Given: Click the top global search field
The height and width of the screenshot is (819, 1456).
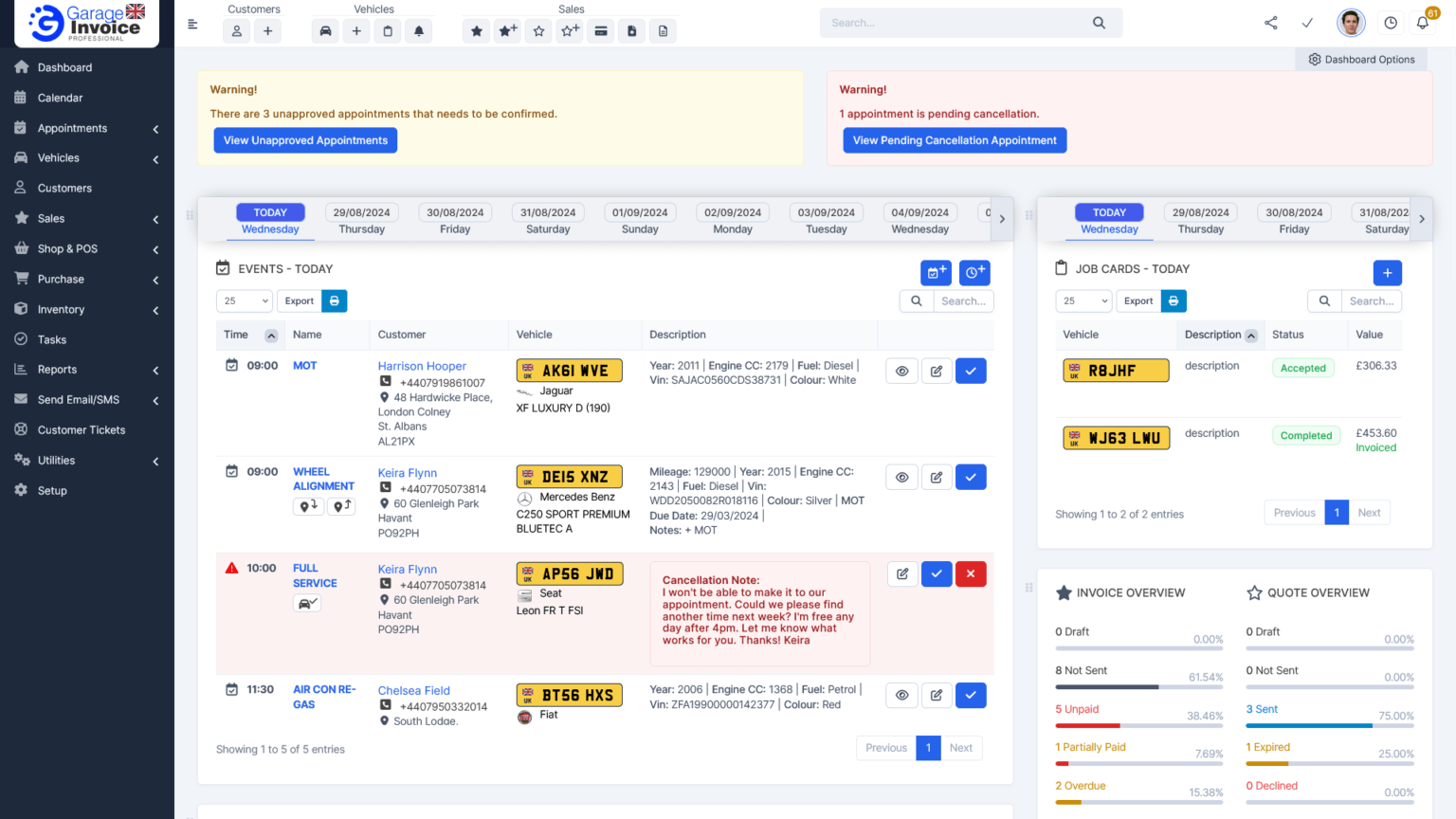Looking at the screenshot, I should click(957, 23).
